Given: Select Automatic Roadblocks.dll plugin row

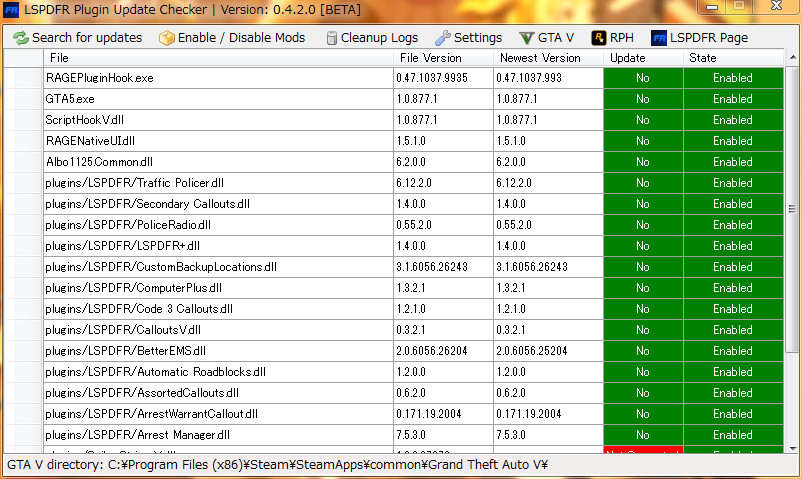Looking at the screenshot, I should click(x=393, y=372).
